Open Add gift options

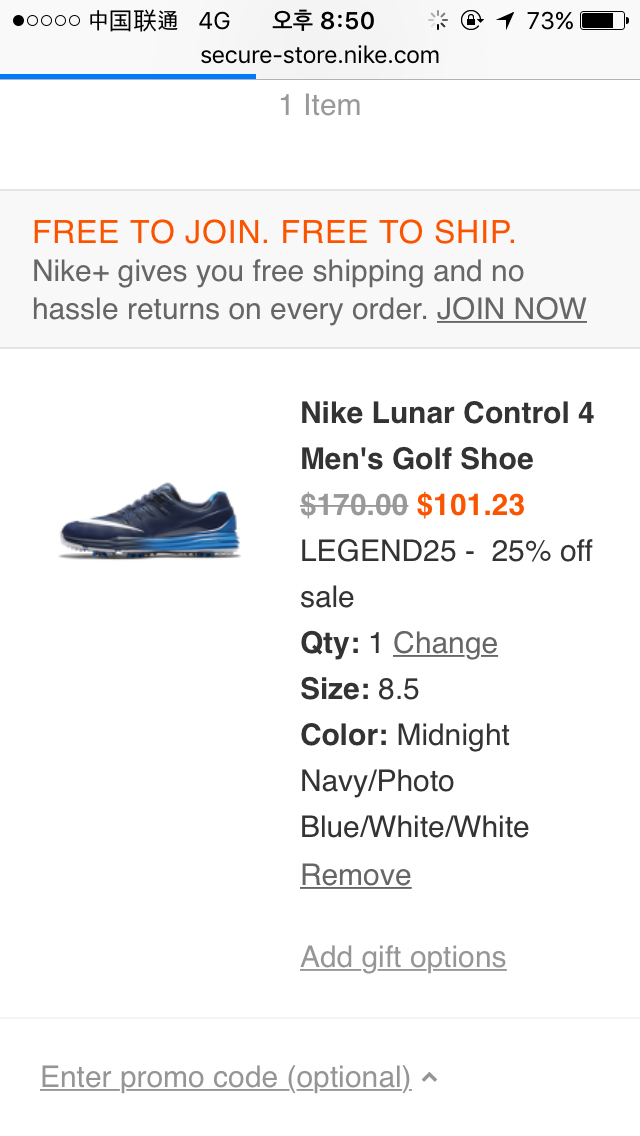tap(403, 957)
